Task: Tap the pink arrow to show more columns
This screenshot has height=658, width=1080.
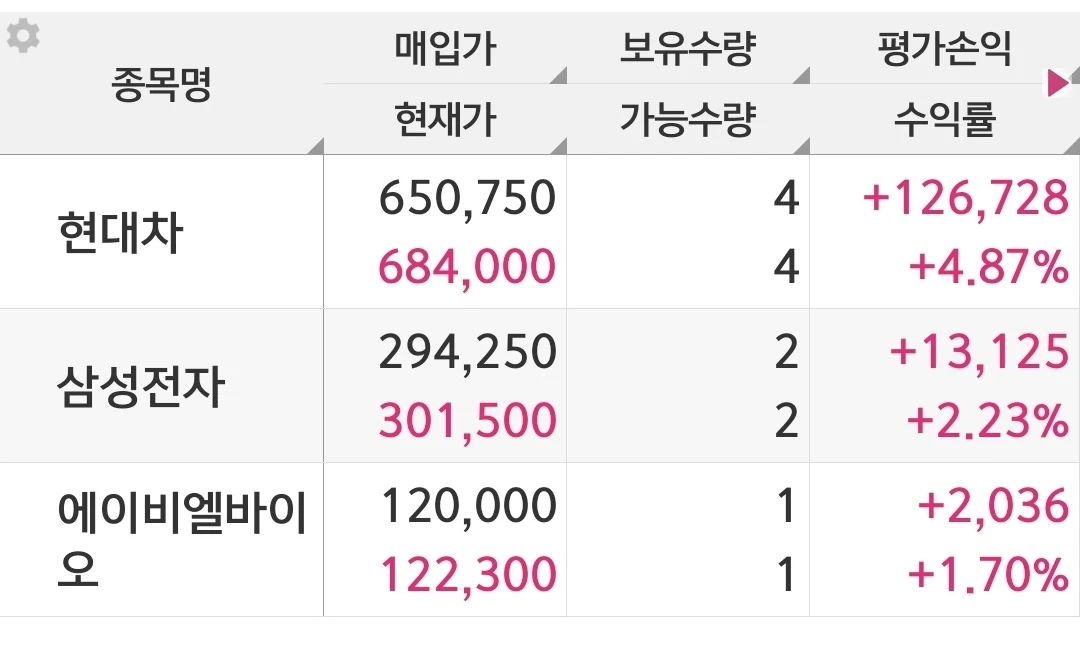Action: (x=1058, y=83)
